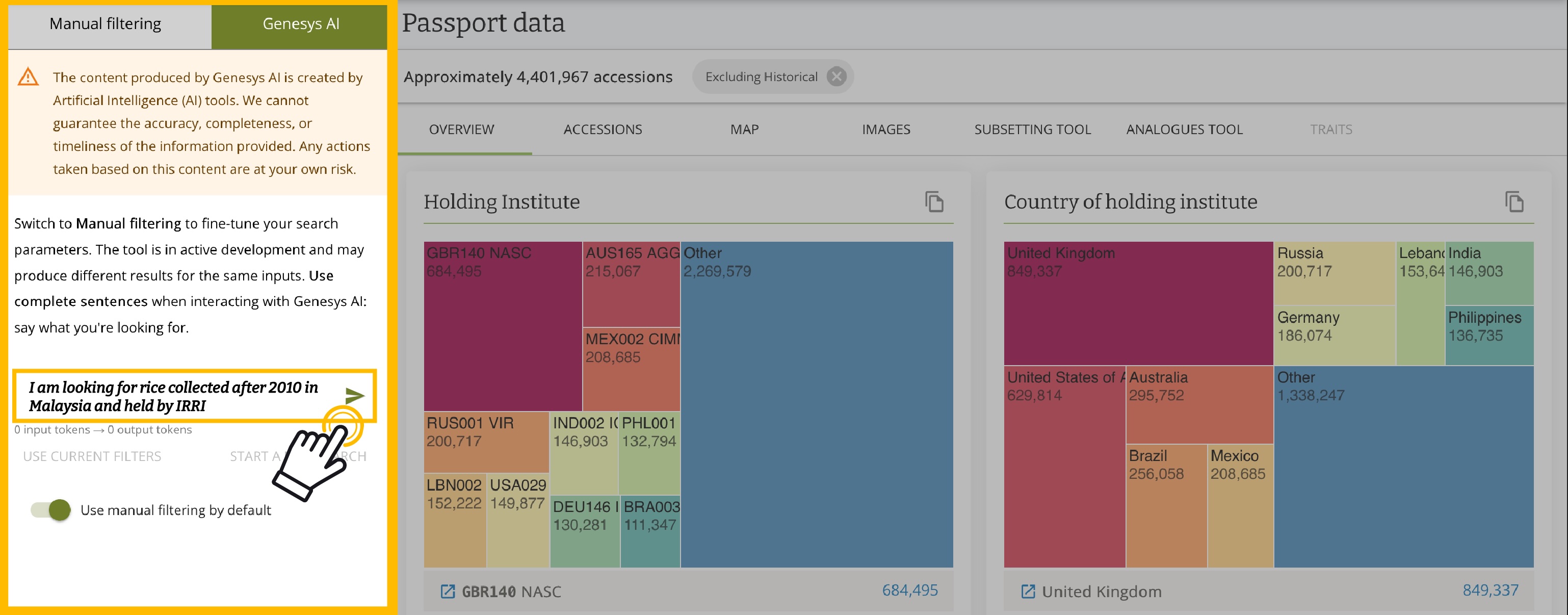Click the 684,495 count link
The image size is (1568, 615).
pyautogui.click(x=910, y=590)
